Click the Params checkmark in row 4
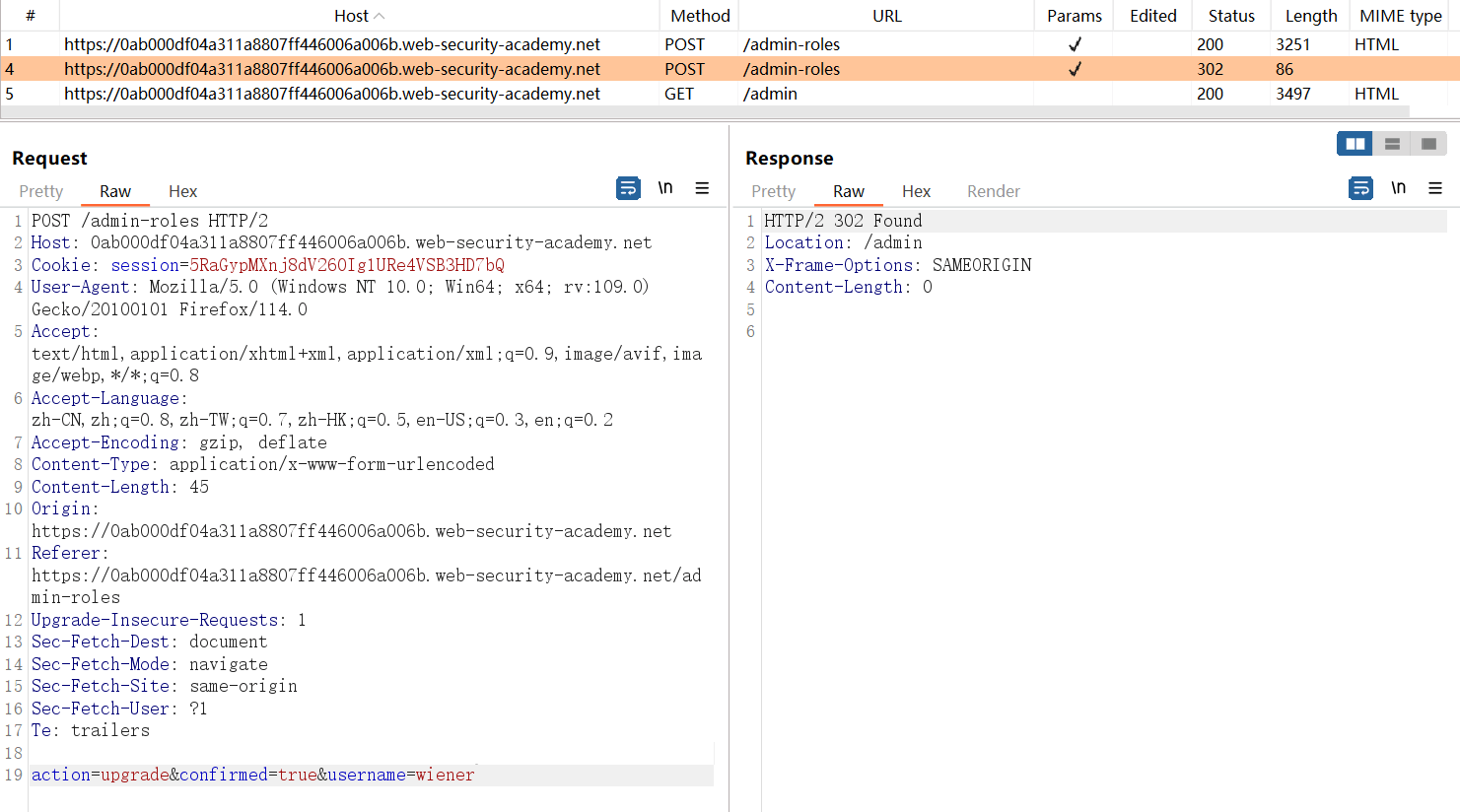The image size is (1460, 812). [1075, 69]
